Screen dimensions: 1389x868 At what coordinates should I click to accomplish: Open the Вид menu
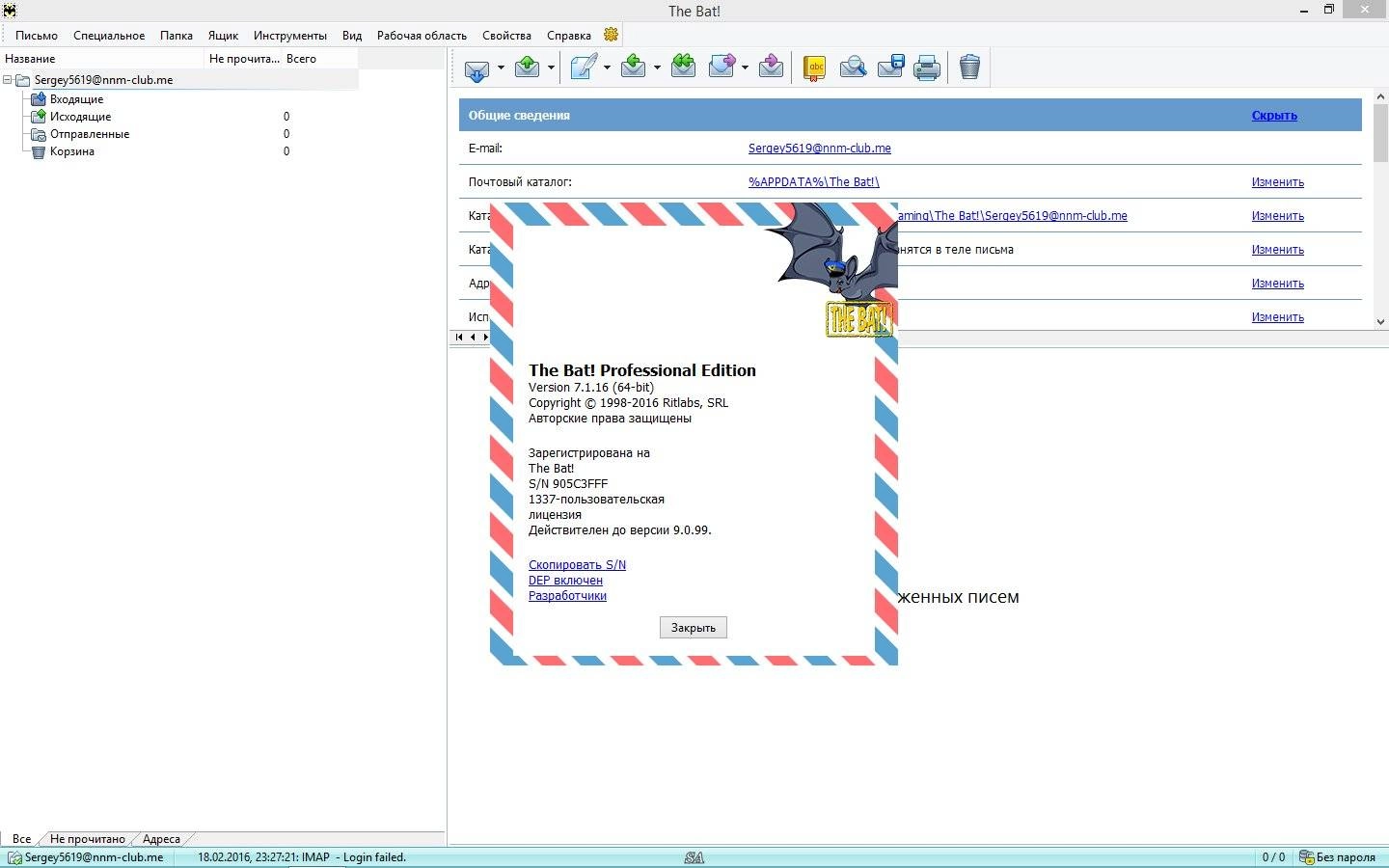[x=352, y=36]
